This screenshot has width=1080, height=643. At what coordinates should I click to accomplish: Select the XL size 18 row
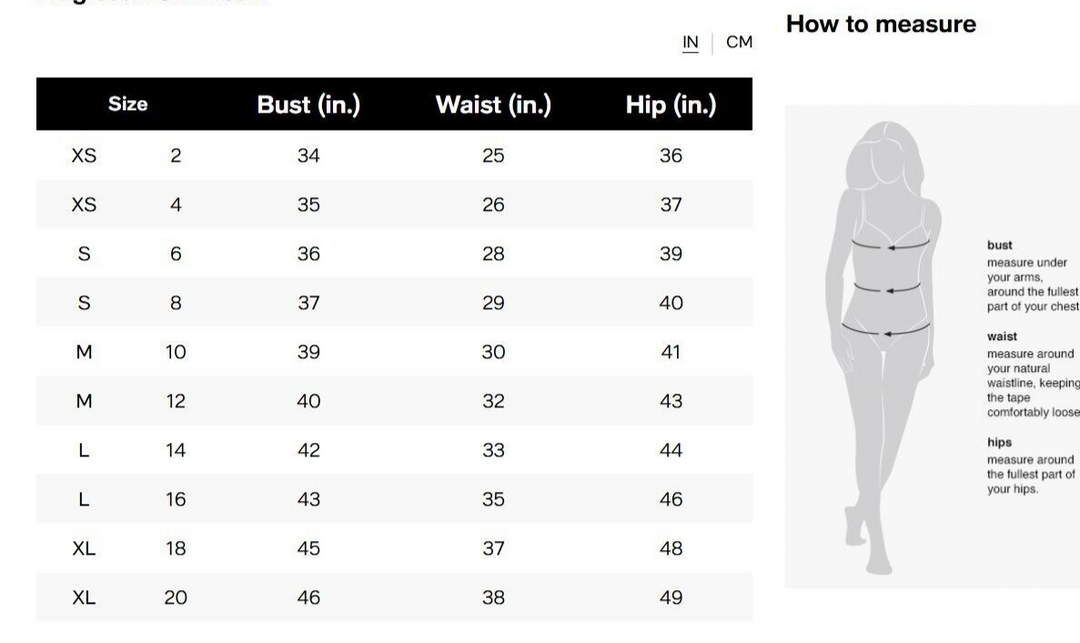pyautogui.click(x=394, y=548)
